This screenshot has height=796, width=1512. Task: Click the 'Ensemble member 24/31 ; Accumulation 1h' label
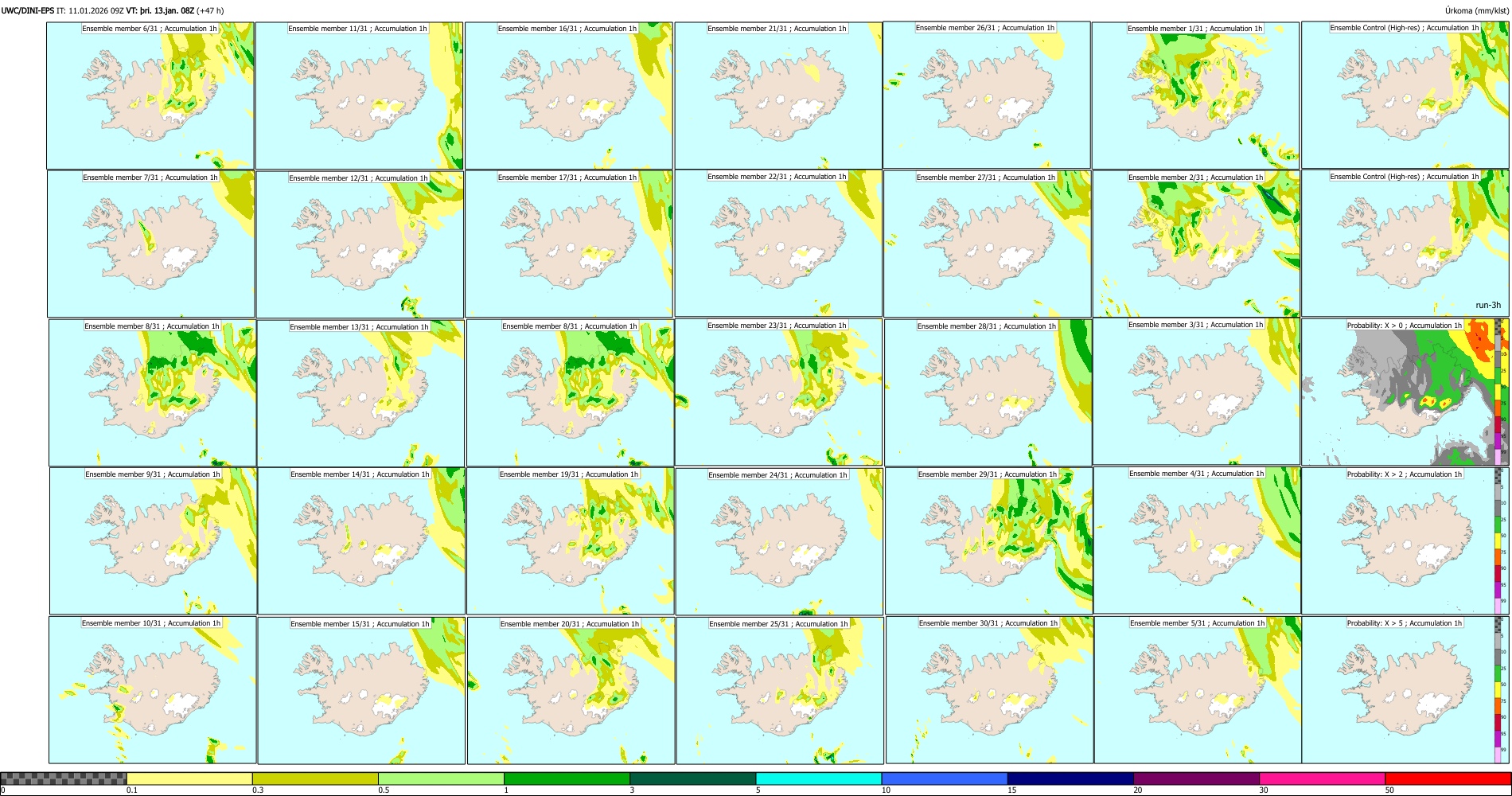point(777,475)
